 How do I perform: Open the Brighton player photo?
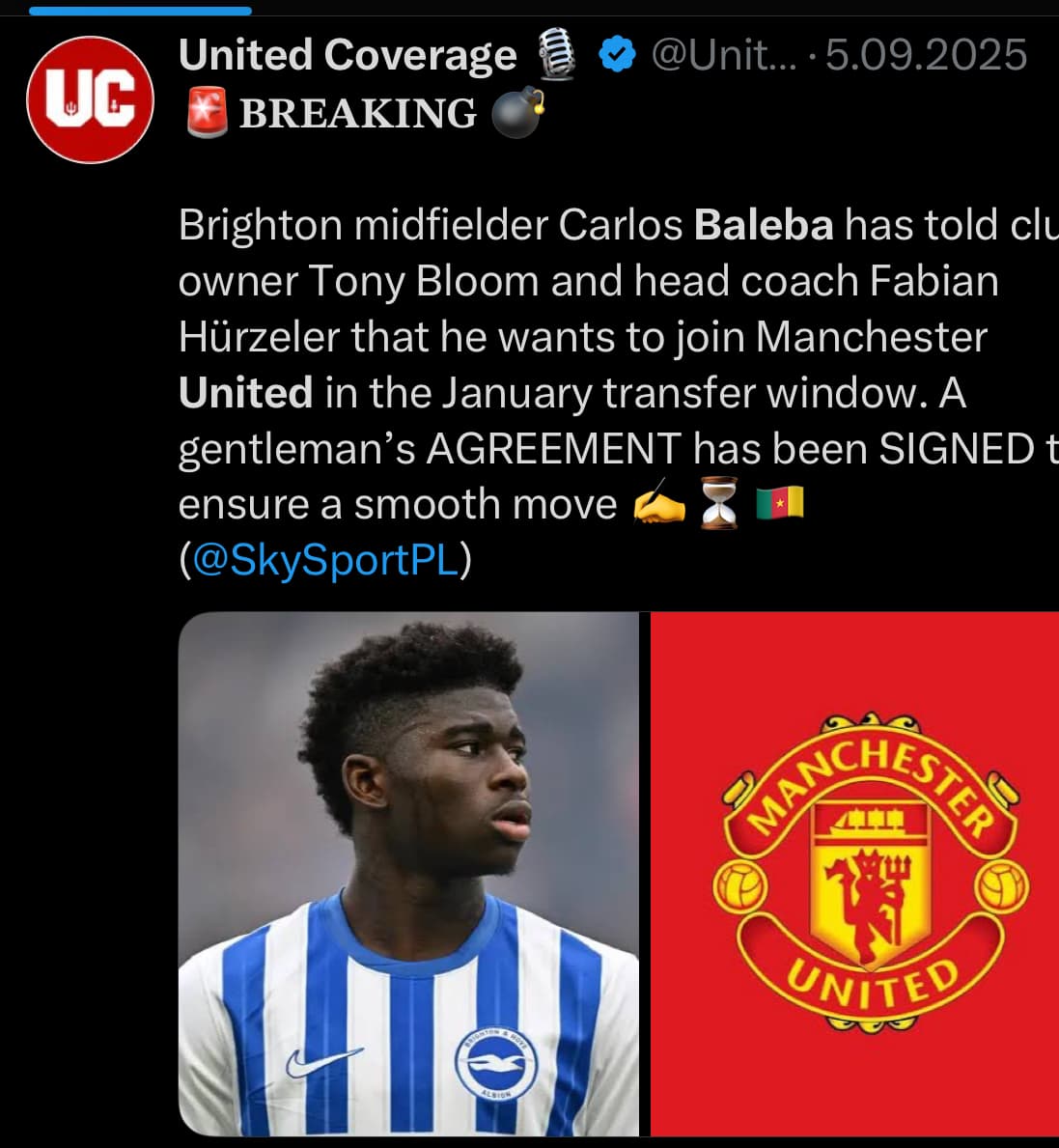408,874
